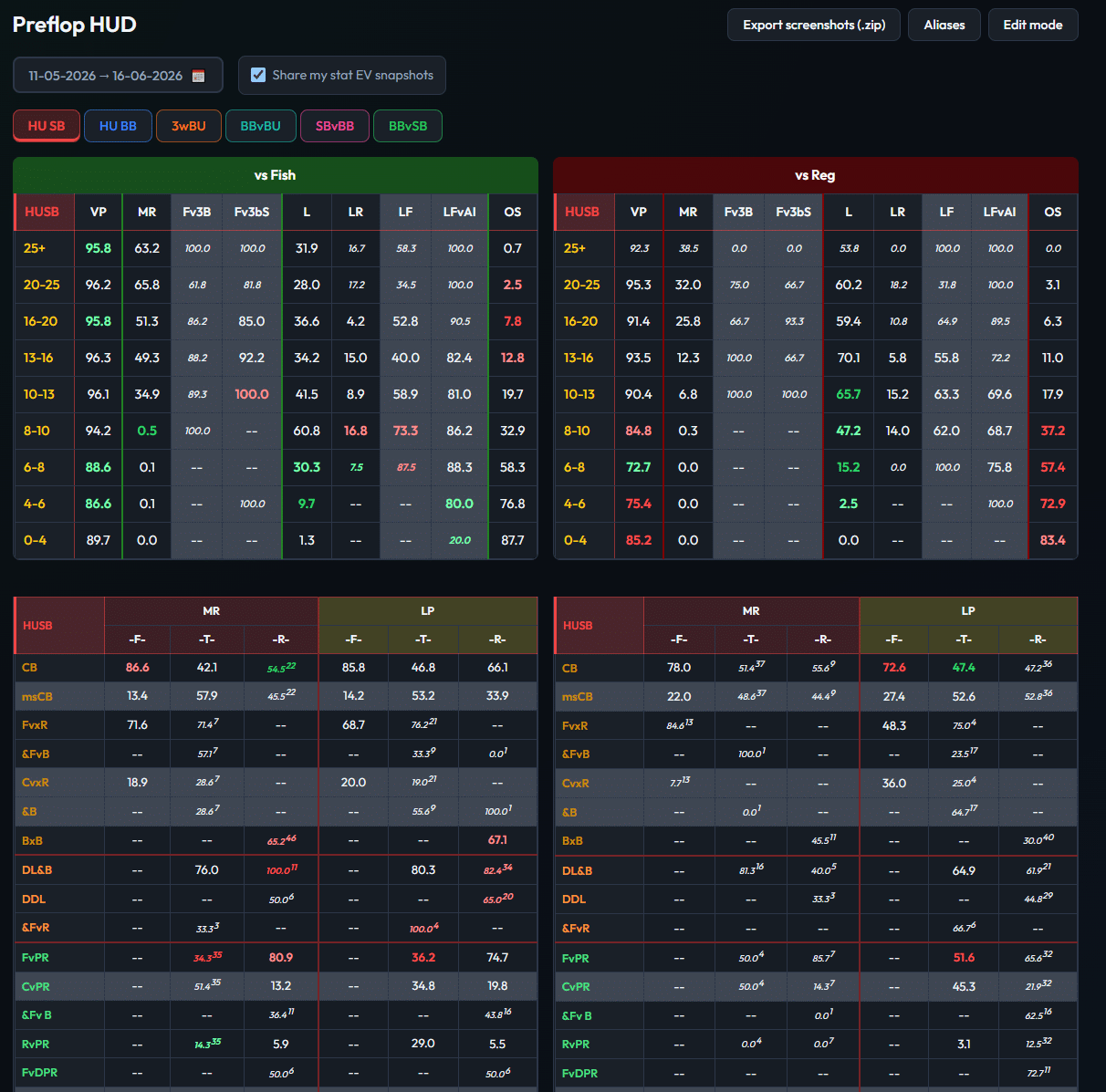Click the vs Fish table header

pos(276,175)
